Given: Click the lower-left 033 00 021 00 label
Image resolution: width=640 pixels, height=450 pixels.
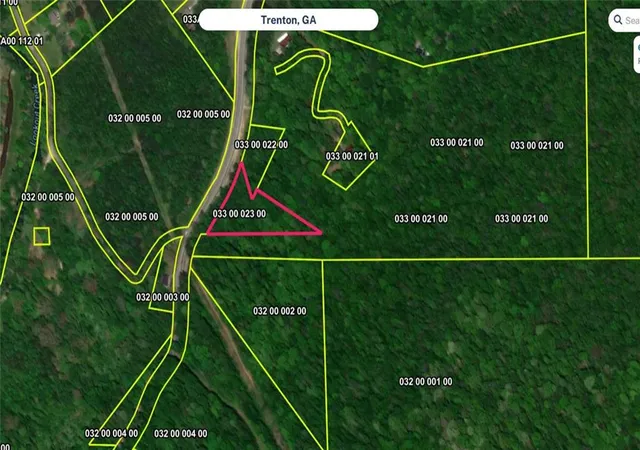Looking at the screenshot, I should (x=421, y=219).
